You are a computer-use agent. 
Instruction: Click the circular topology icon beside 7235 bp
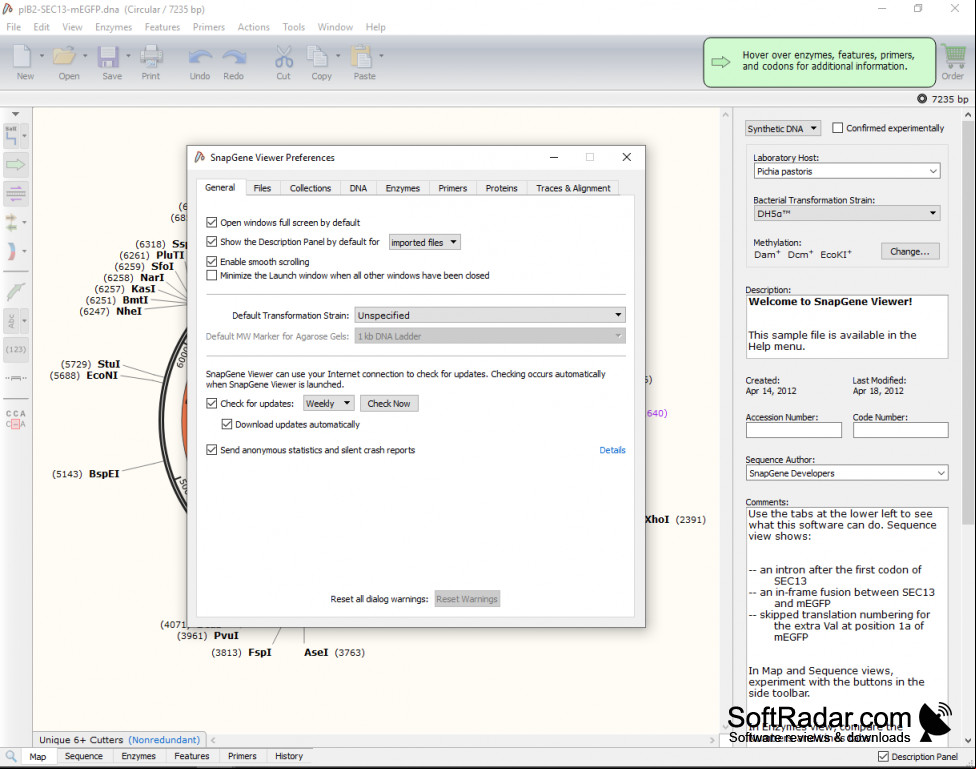coord(922,99)
